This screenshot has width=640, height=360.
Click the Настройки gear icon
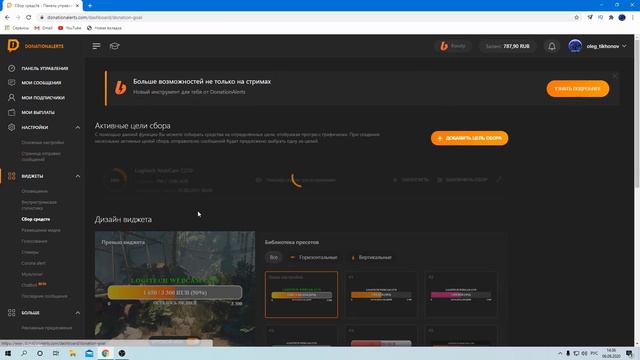pos(11,127)
